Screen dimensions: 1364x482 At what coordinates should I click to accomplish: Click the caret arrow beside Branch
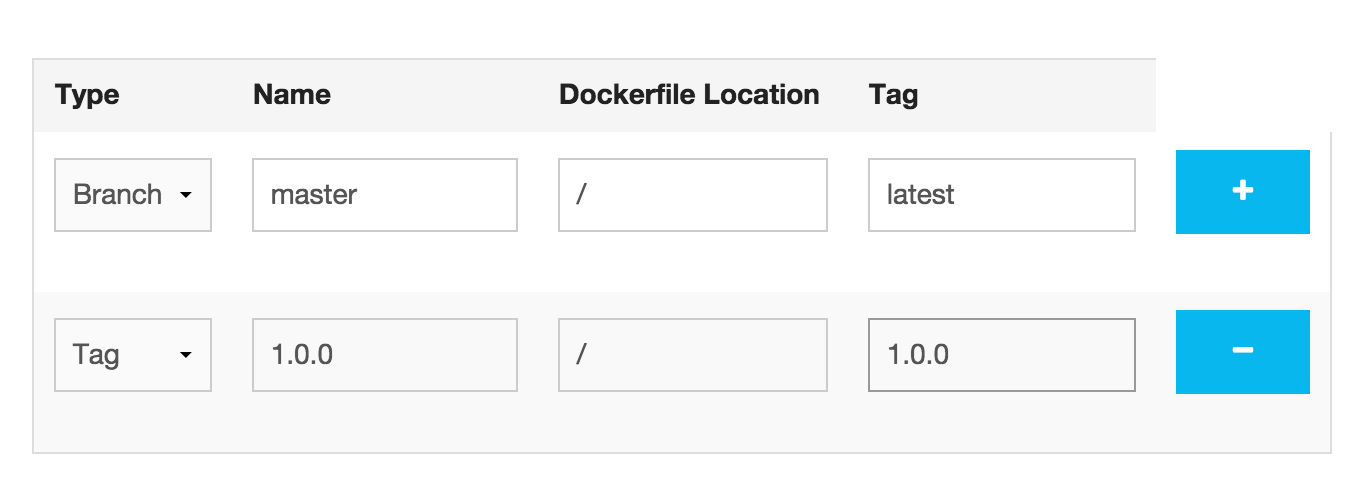pyautogui.click(x=185, y=196)
